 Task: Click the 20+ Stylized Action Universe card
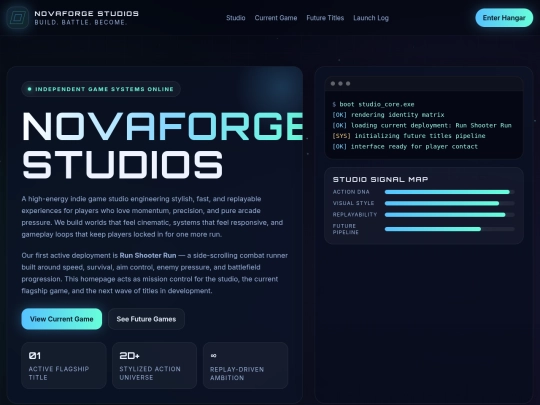pos(155,365)
